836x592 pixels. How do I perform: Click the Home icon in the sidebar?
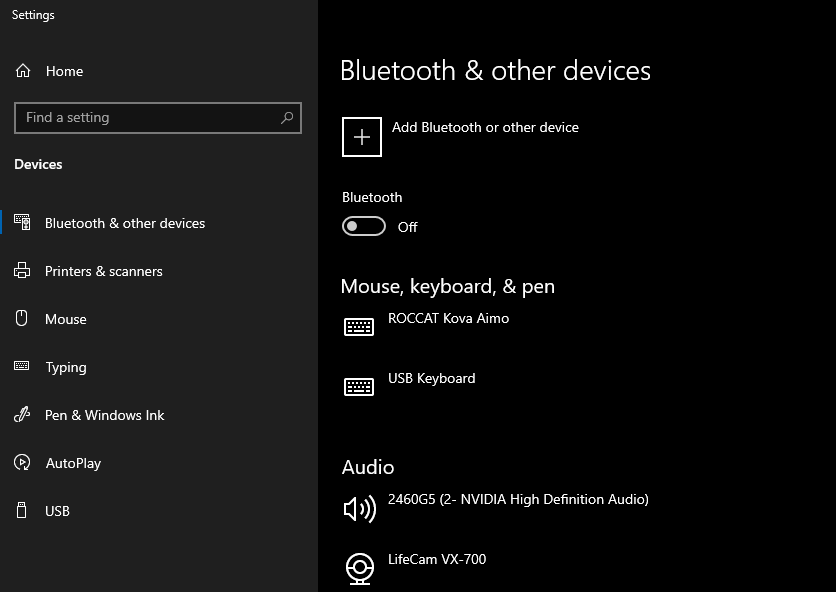(24, 71)
